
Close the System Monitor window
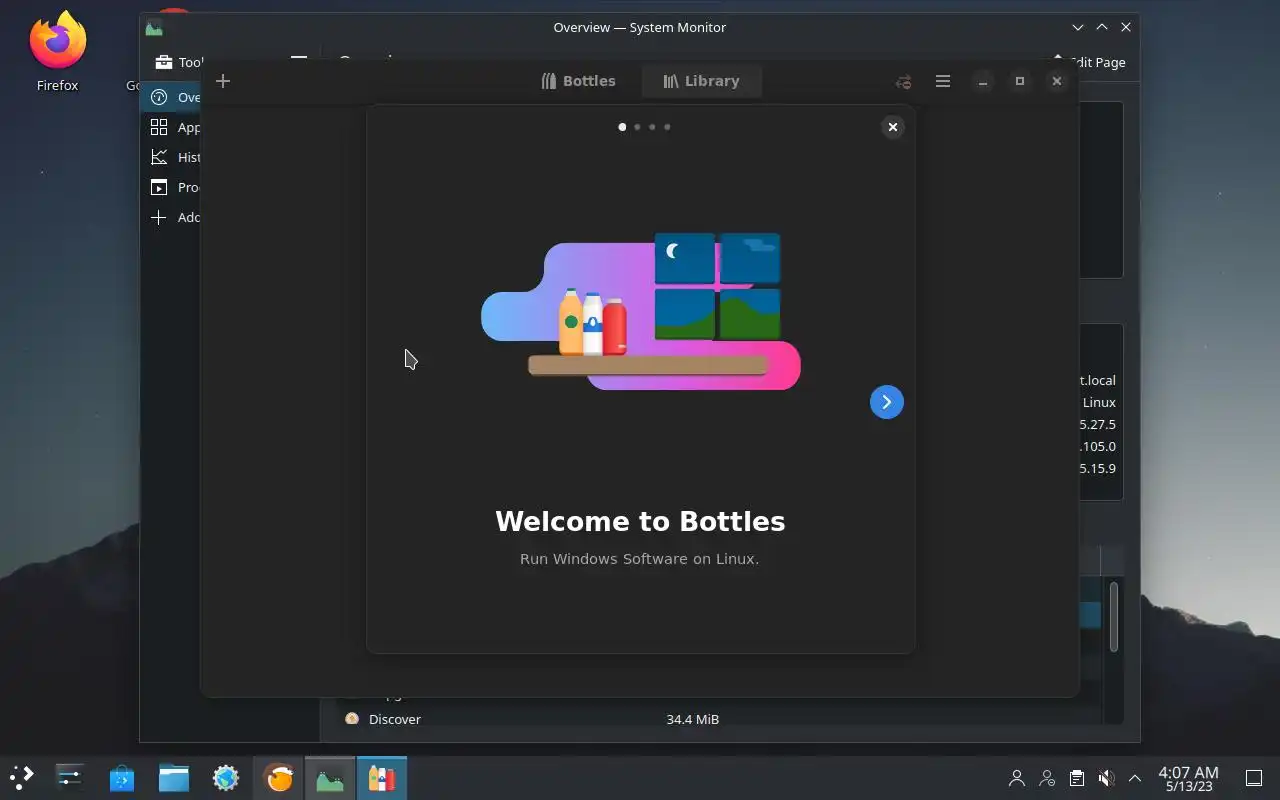coord(1126,28)
